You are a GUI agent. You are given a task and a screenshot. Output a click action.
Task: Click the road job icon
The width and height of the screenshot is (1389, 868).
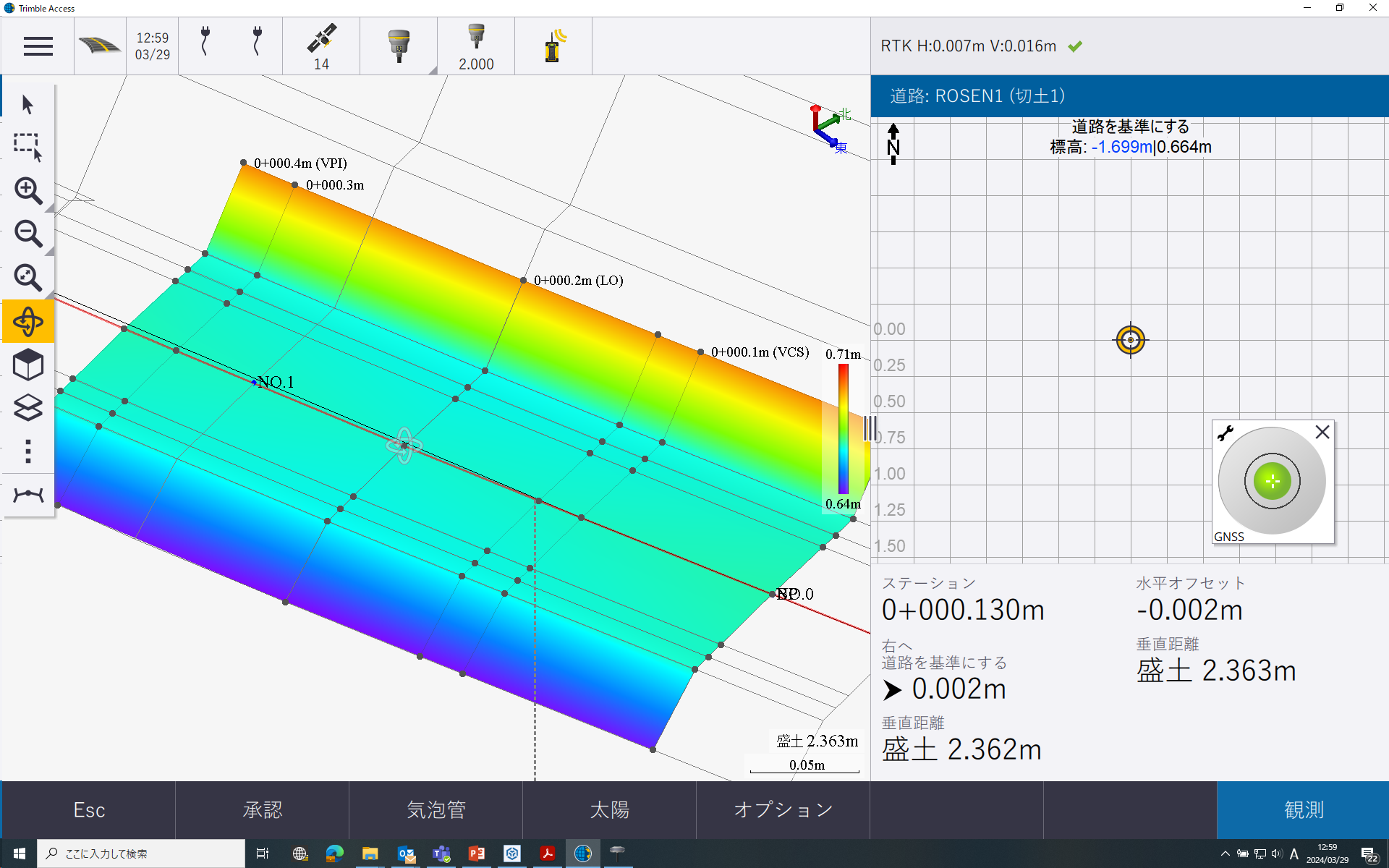click(x=100, y=46)
